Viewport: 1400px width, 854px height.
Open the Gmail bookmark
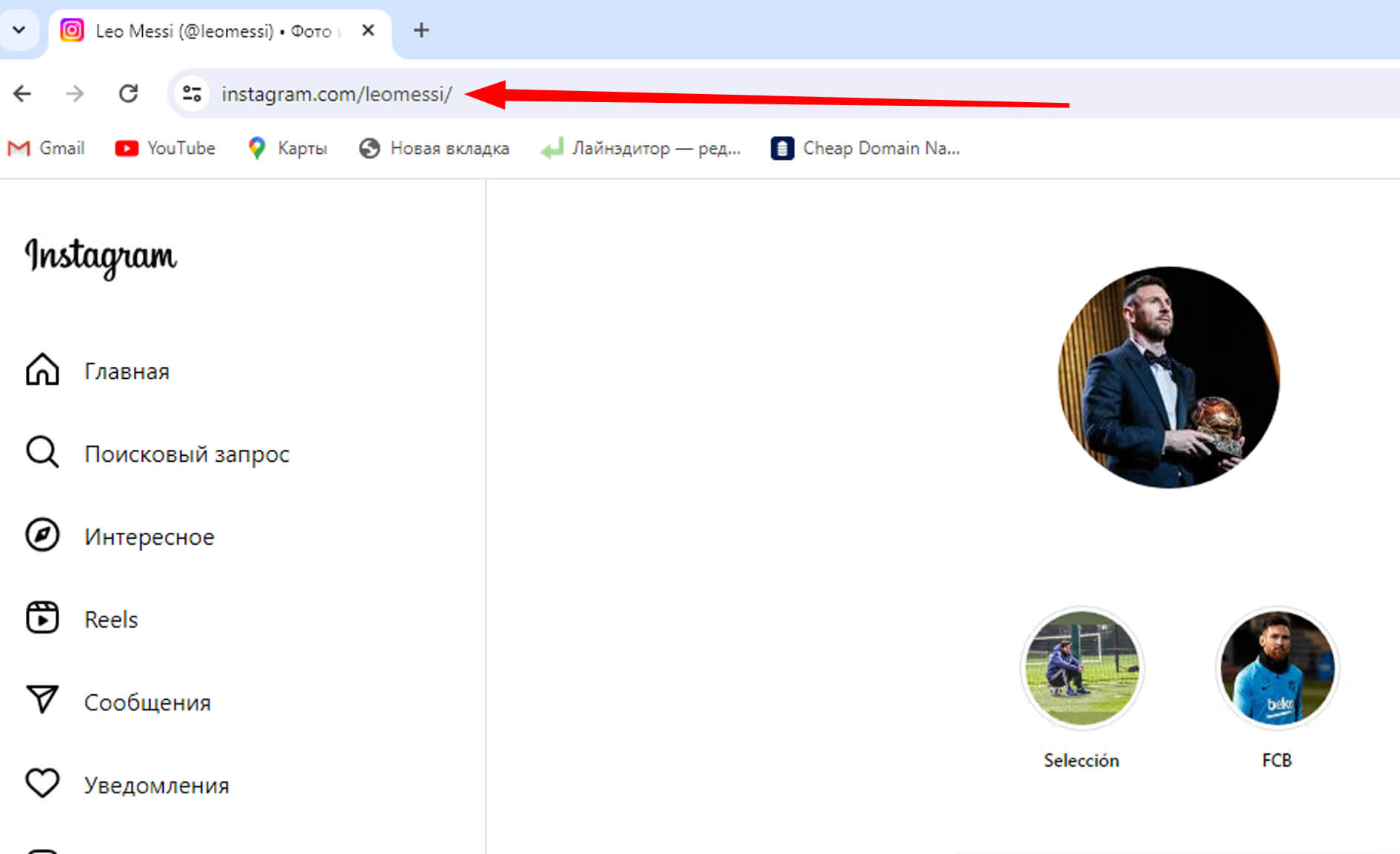coord(46,149)
